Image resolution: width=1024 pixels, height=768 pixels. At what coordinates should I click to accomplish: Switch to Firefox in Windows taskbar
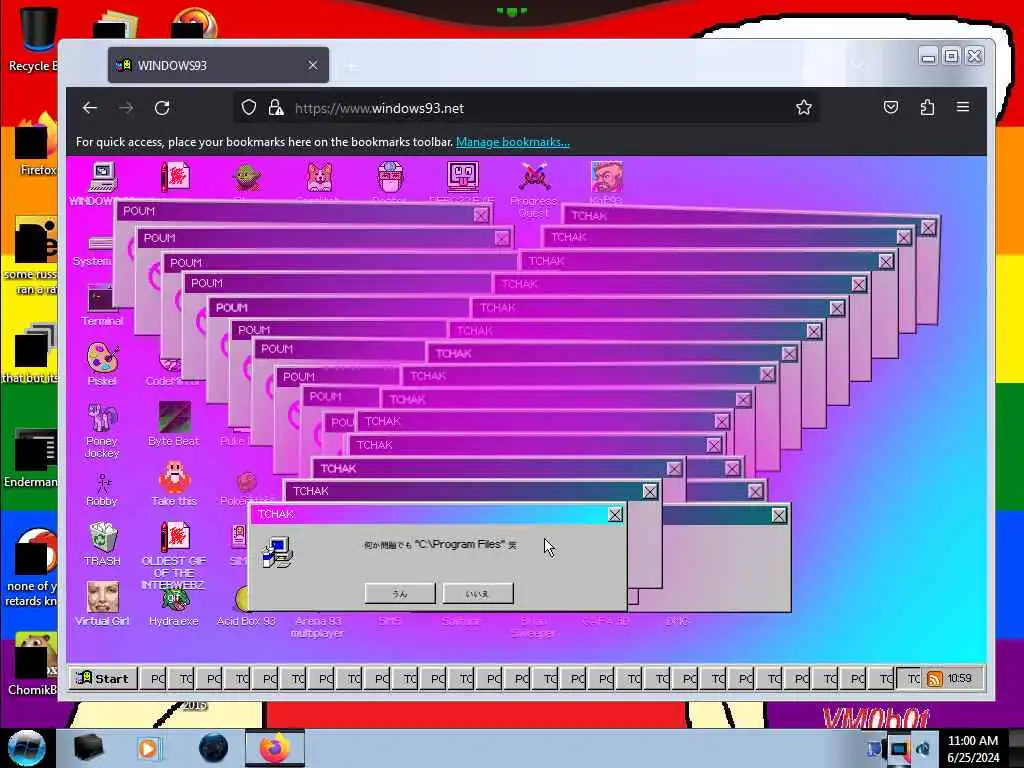[x=275, y=748]
